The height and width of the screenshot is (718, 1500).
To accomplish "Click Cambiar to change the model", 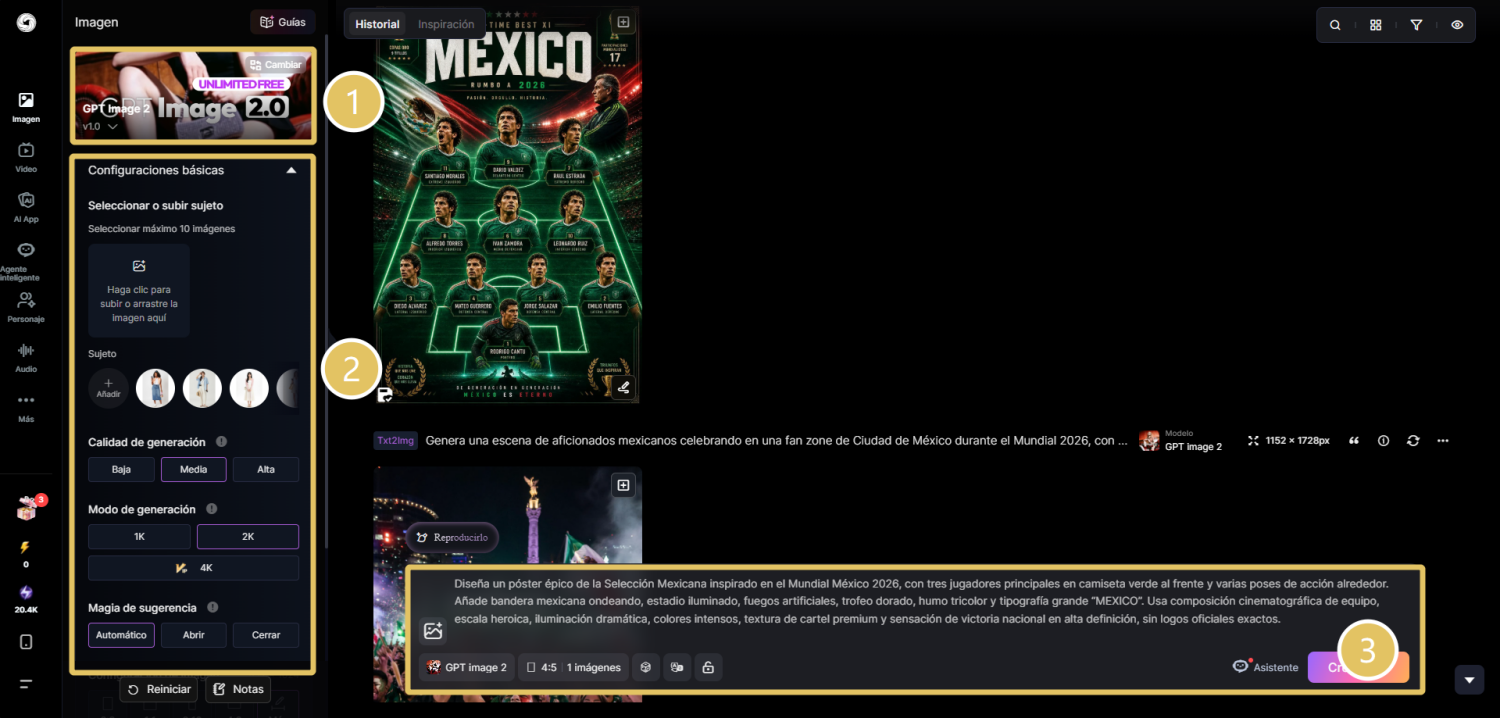I will coord(275,65).
